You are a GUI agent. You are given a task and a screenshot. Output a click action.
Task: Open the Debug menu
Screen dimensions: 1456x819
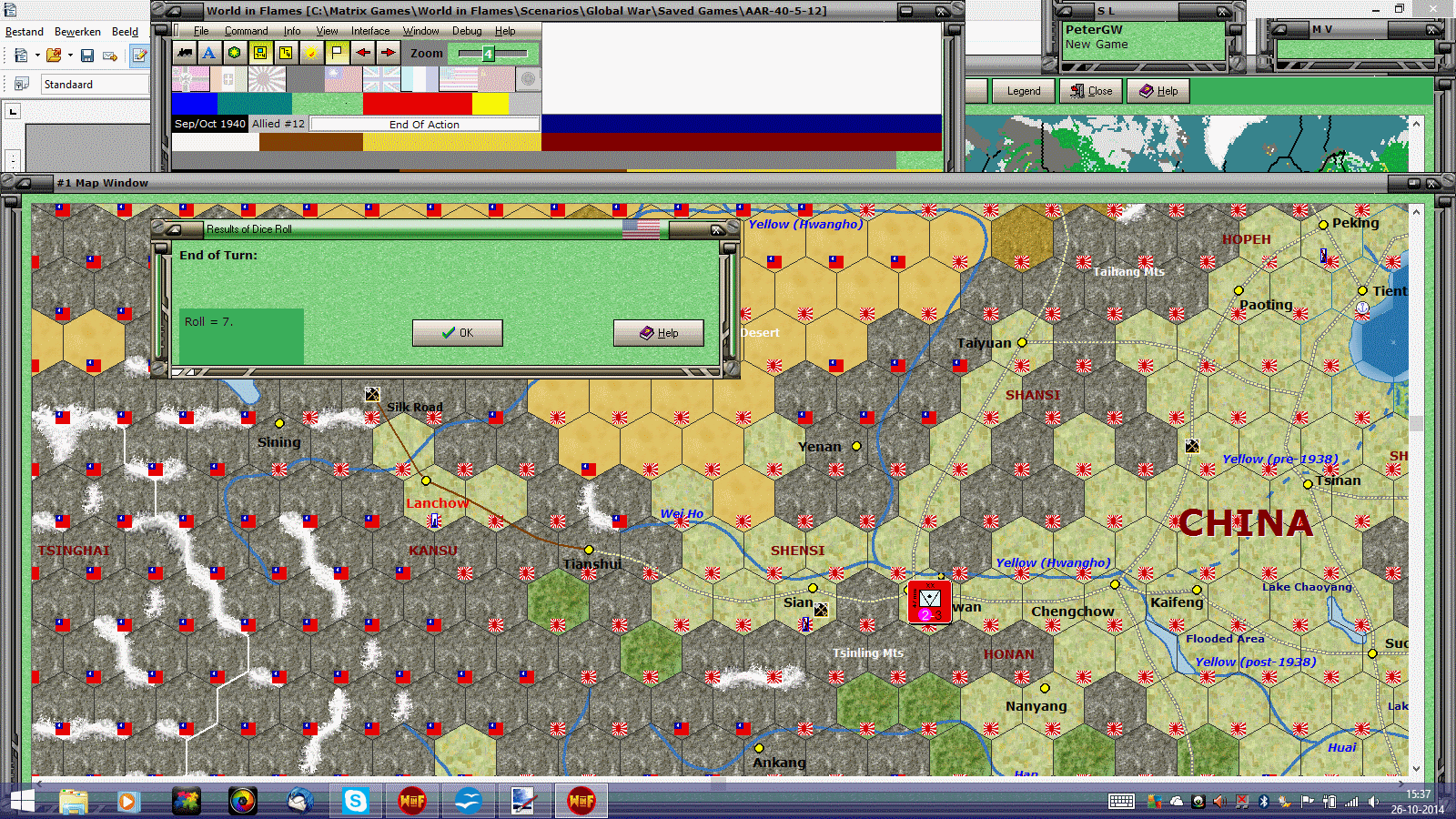[467, 31]
